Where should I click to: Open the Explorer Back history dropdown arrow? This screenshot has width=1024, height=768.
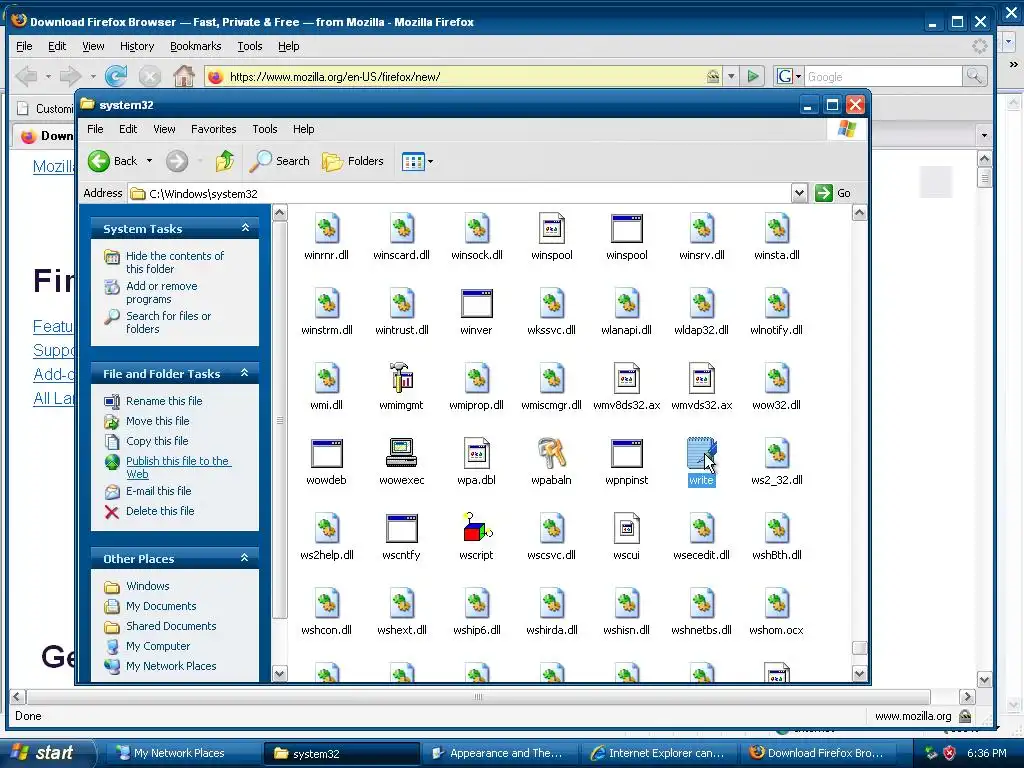click(149, 161)
